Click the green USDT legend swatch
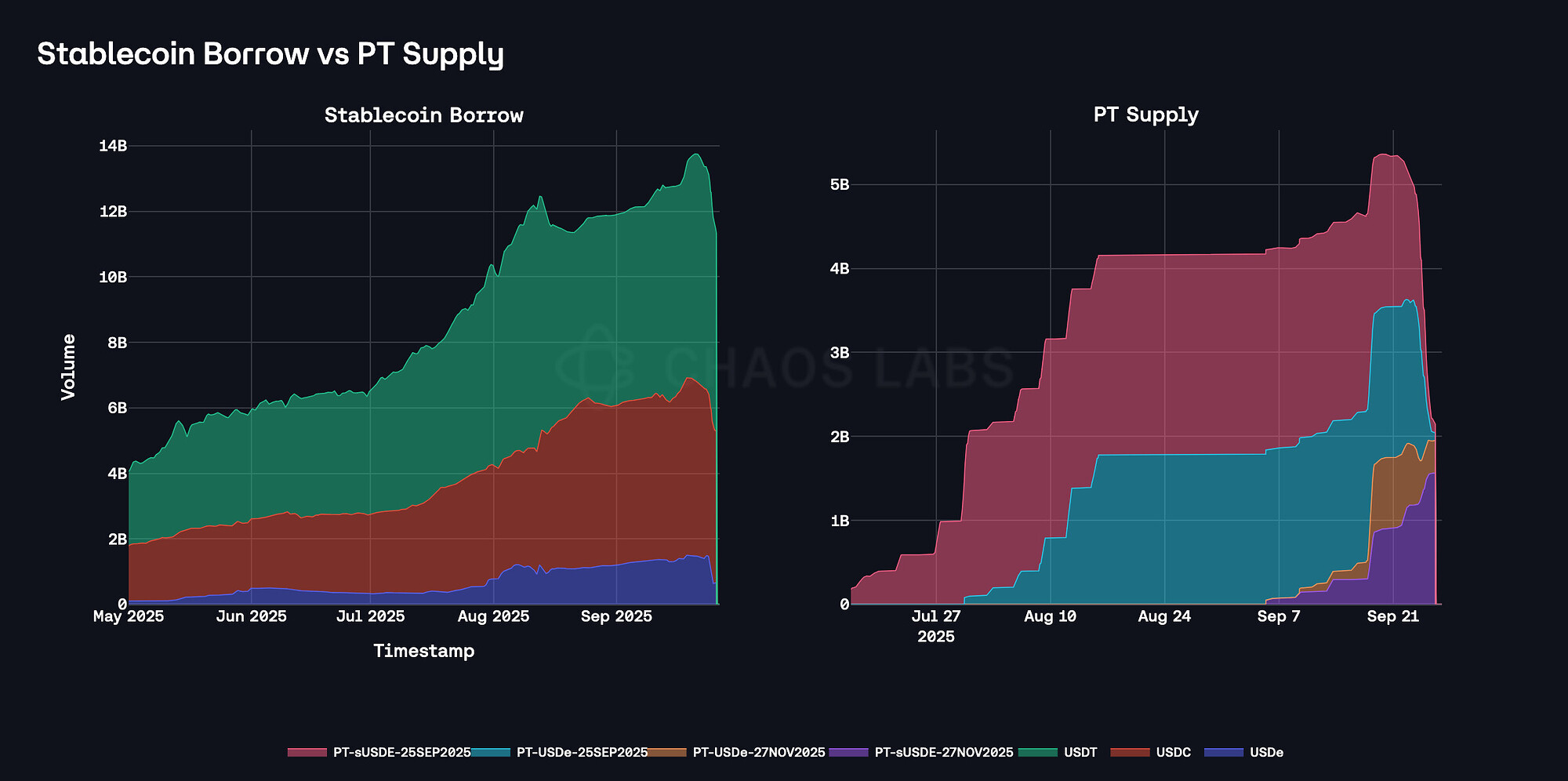The image size is (1568, 781). pyautogui.click(x=1037, y=753)
